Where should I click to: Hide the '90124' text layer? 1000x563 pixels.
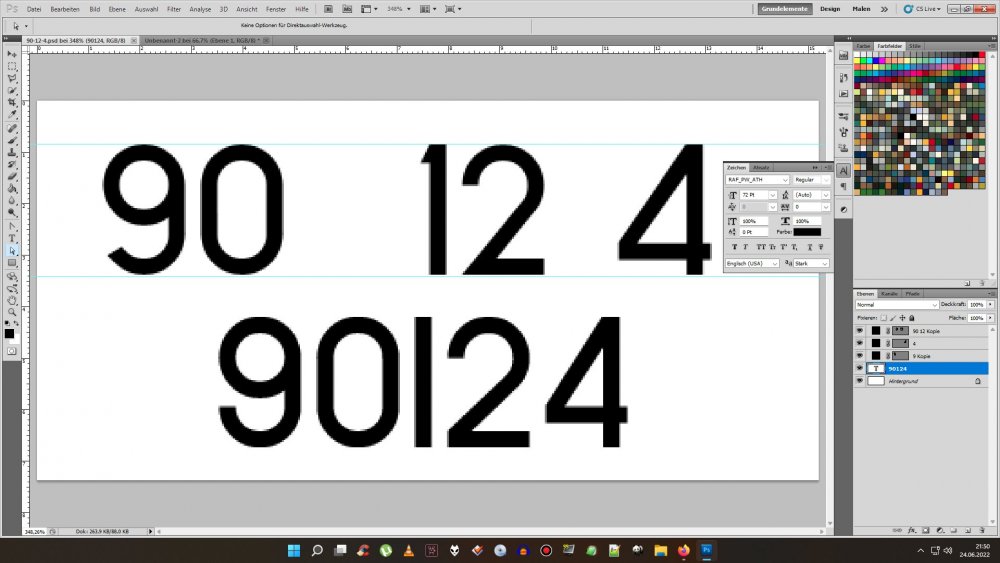point(860,369)
